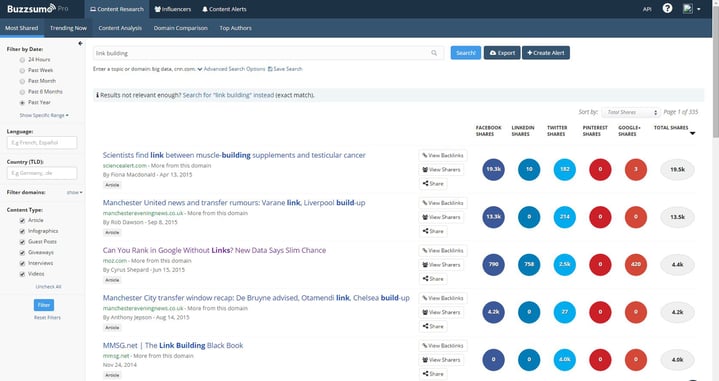Click Facebook shares bubble 13.3k for Varane article
The width and height of the screenshot is (719, 381).
pos(493,217)
